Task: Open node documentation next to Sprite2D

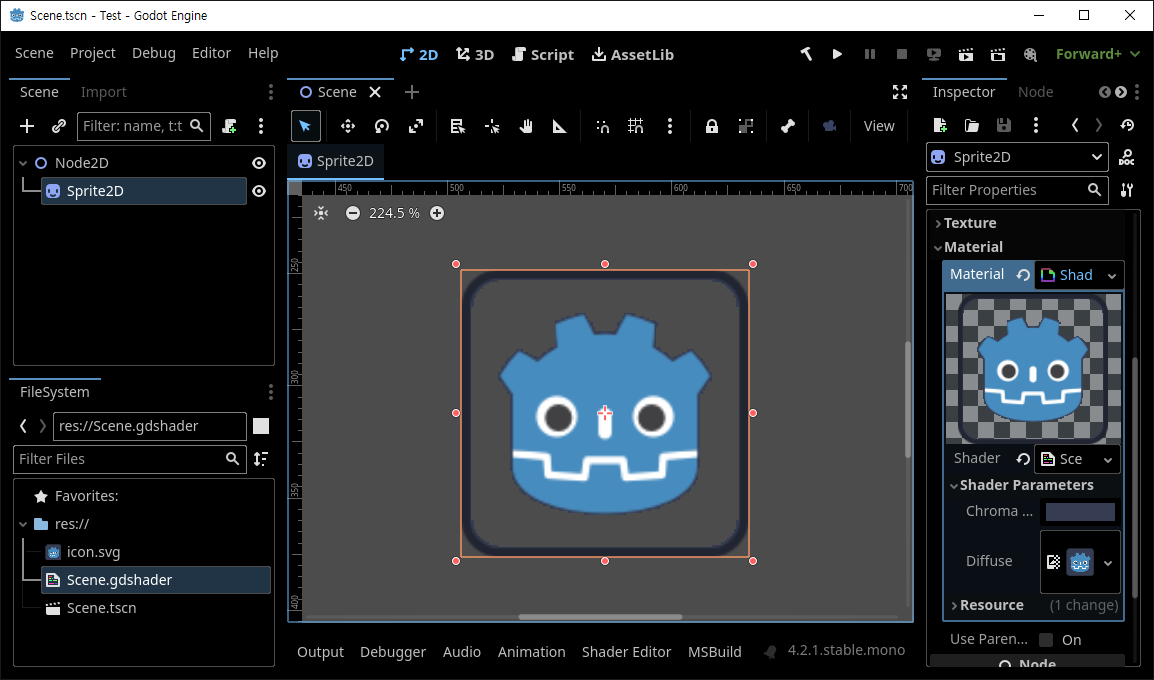Action: (x=1126, y=157)
